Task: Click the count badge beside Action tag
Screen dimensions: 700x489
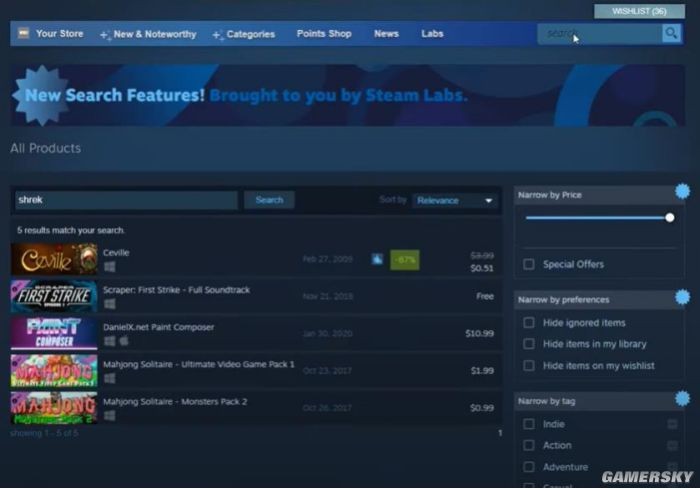Action: click(x=672, y=445)
